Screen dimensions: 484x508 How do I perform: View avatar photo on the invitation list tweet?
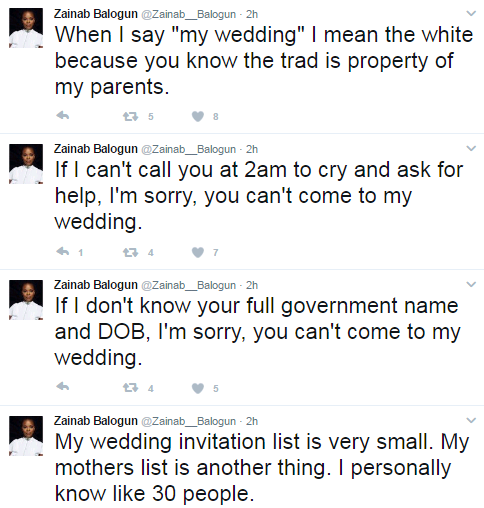click(x=26, y=436)
